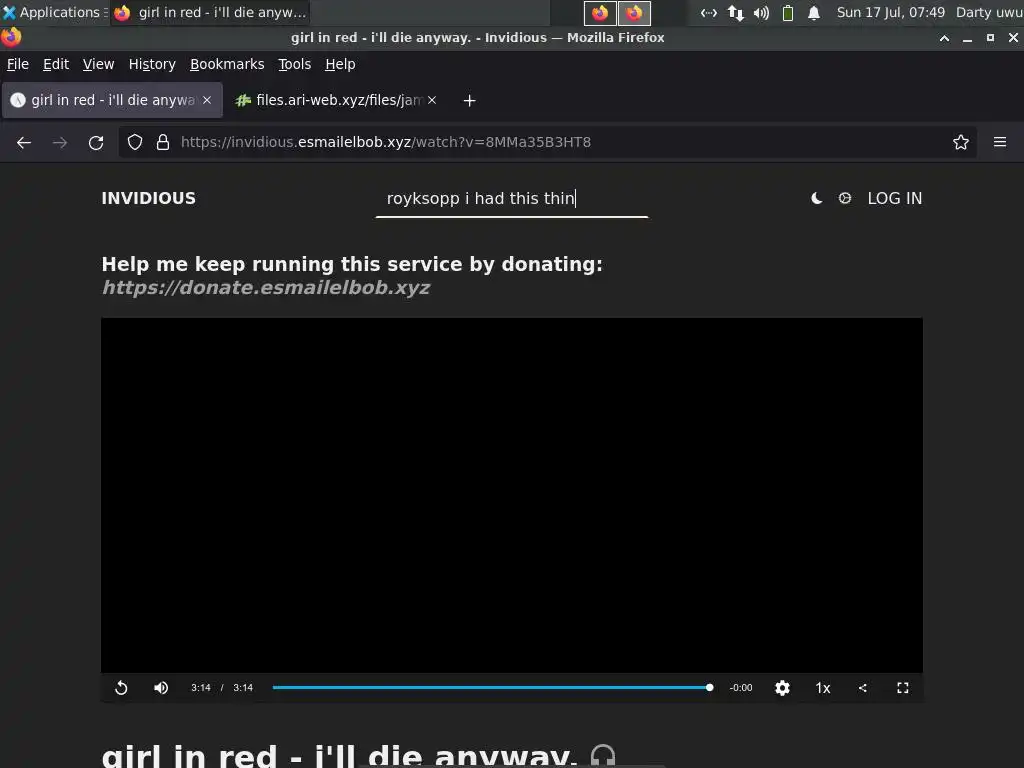The height and width of the screenshot is (768, 1024).
Task: Open the donate.esmailelbob.xyz link
Action: coord(266,287)
